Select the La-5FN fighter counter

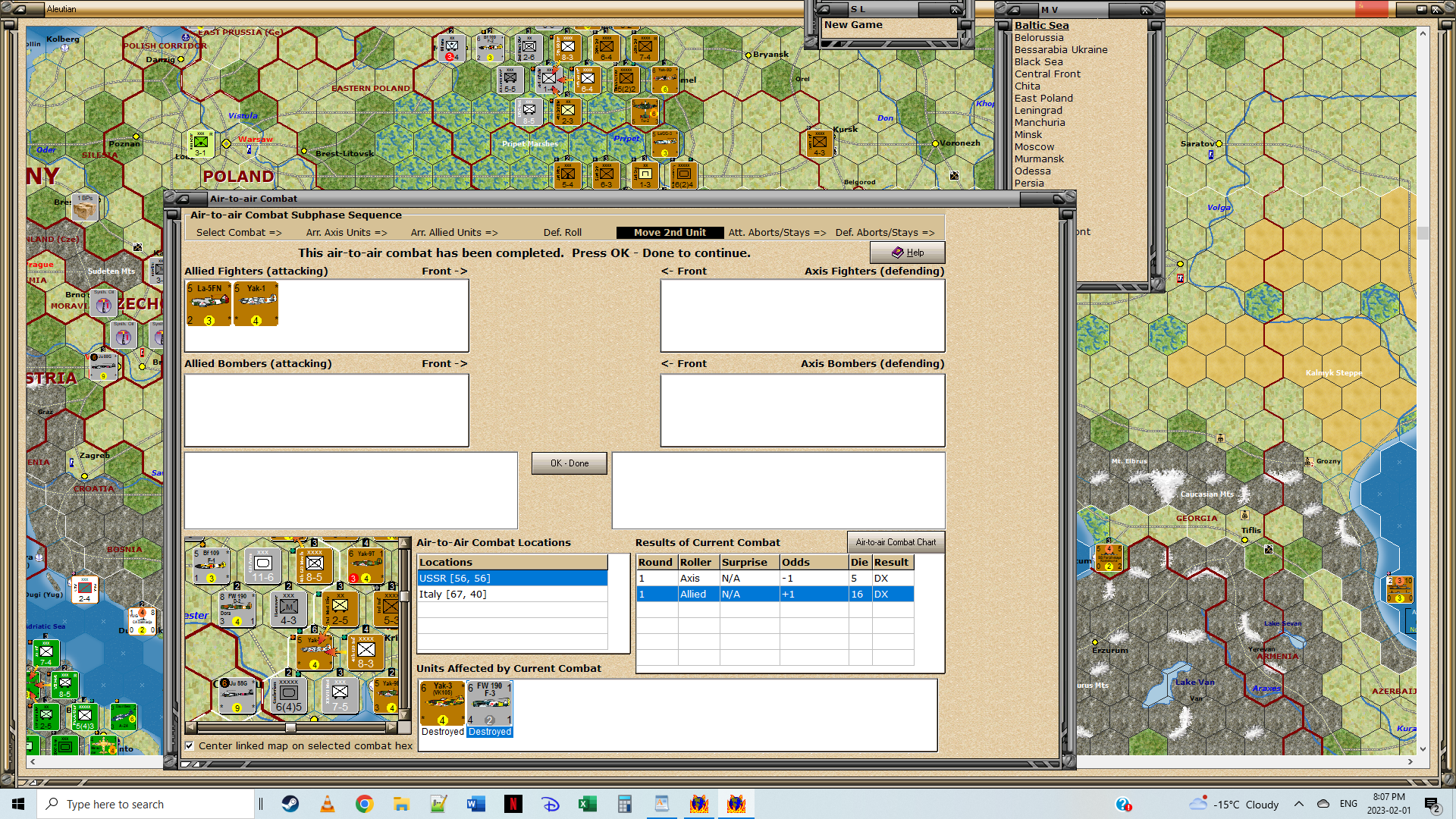tap(209, 303)
